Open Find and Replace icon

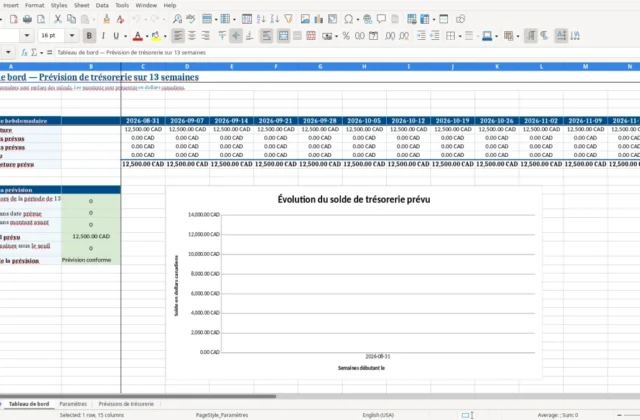point(177,19)
